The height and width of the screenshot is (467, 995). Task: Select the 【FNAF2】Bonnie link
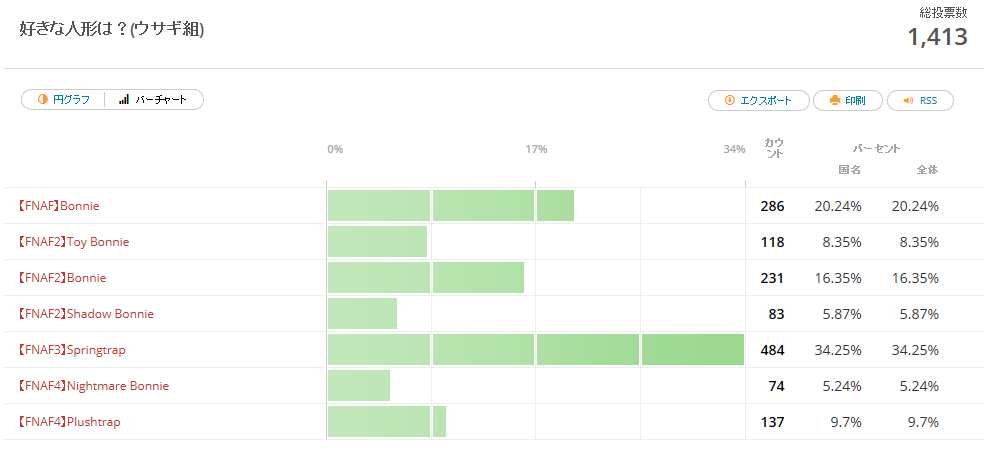pyautogui.click(x=61, y=278)
